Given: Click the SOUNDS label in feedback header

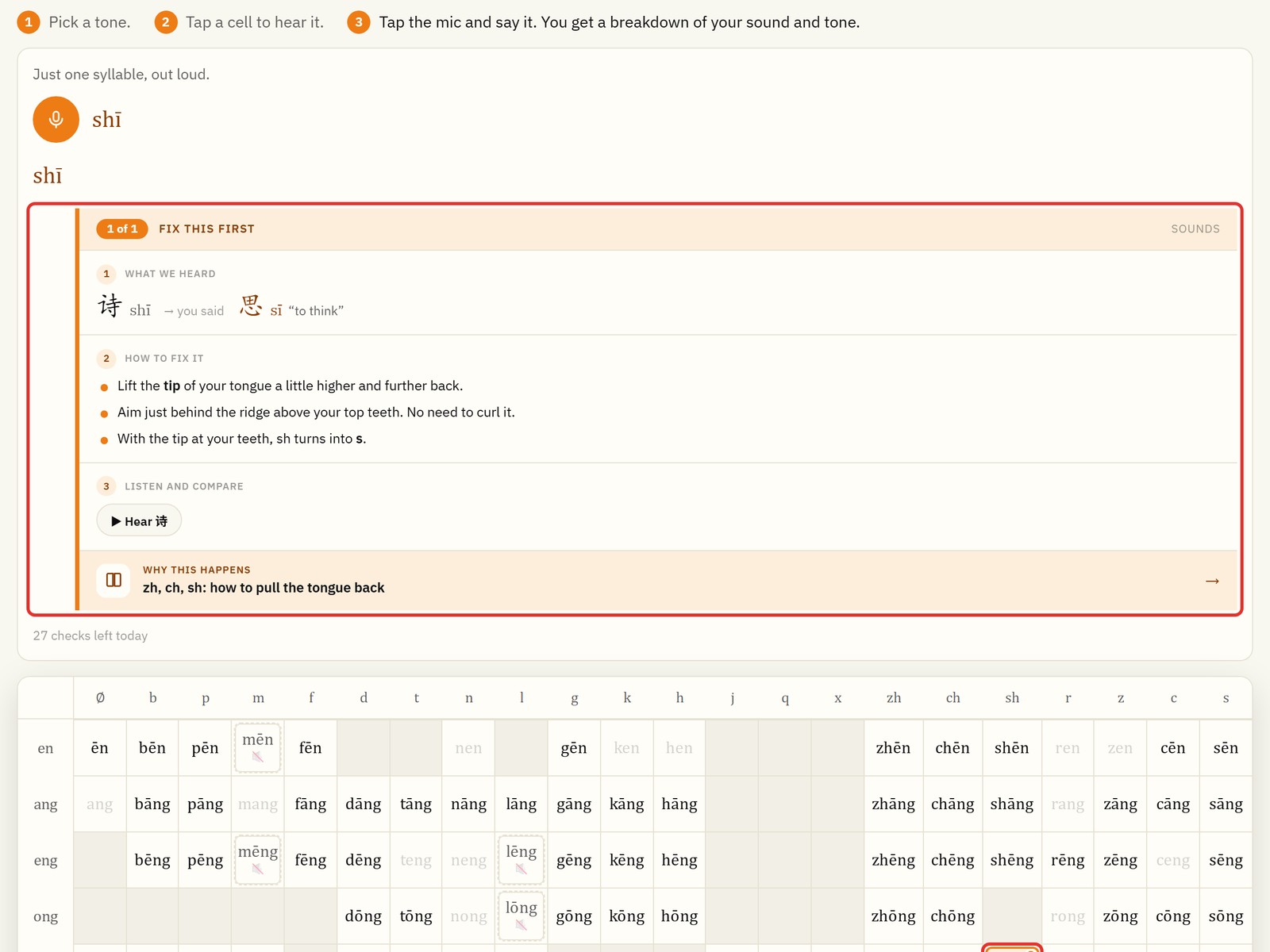Looking at the screenshot, I should click(x=1195, y=229).
